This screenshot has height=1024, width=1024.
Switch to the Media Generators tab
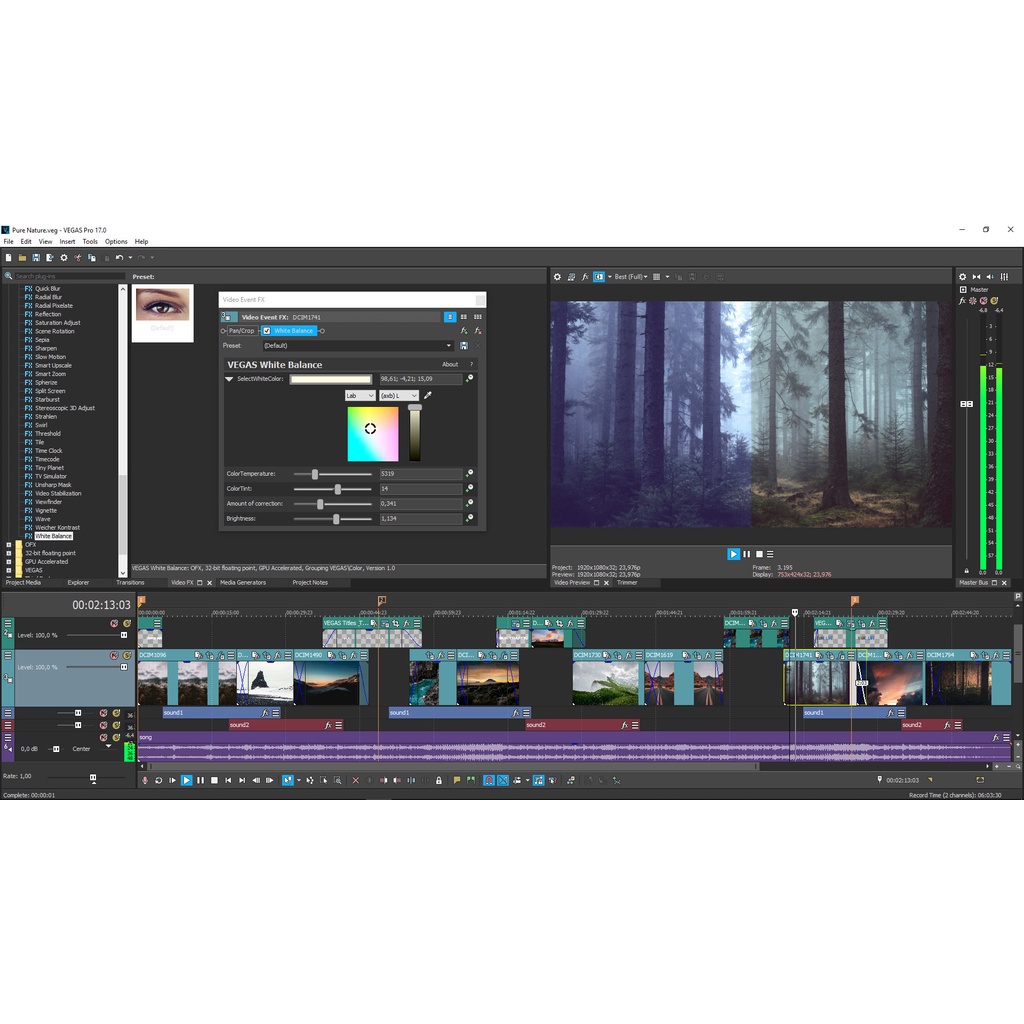click(x=243, y=582)
